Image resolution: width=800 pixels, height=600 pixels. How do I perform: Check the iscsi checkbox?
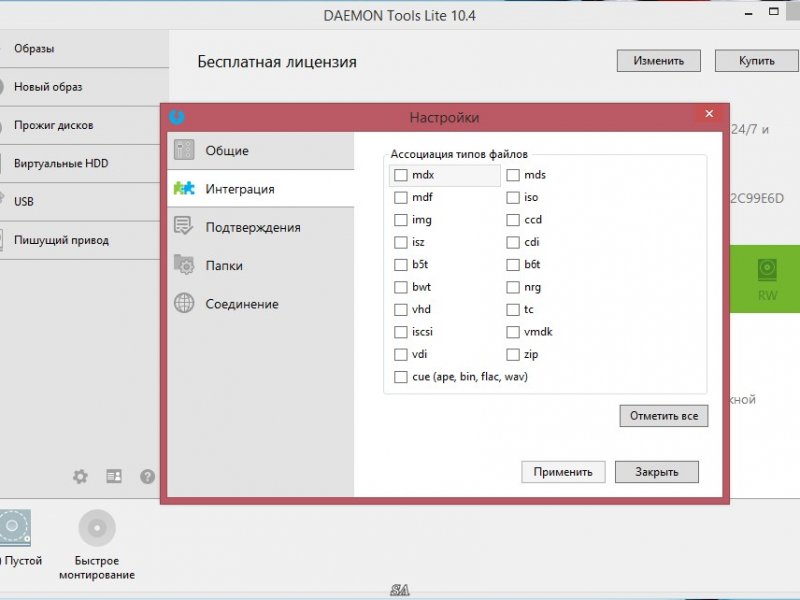pos(401,332)
